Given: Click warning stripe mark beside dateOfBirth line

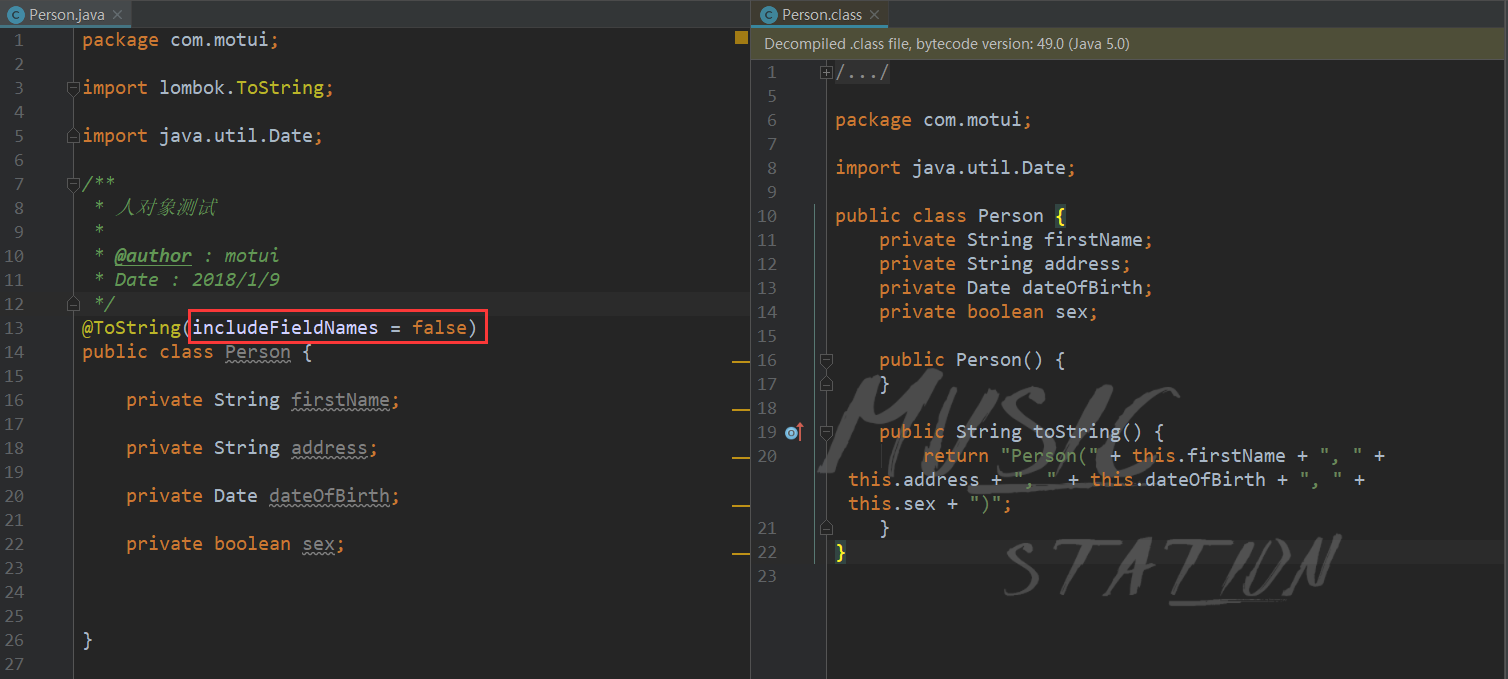Looking at the screenshot, I should [x=741, y=506].
